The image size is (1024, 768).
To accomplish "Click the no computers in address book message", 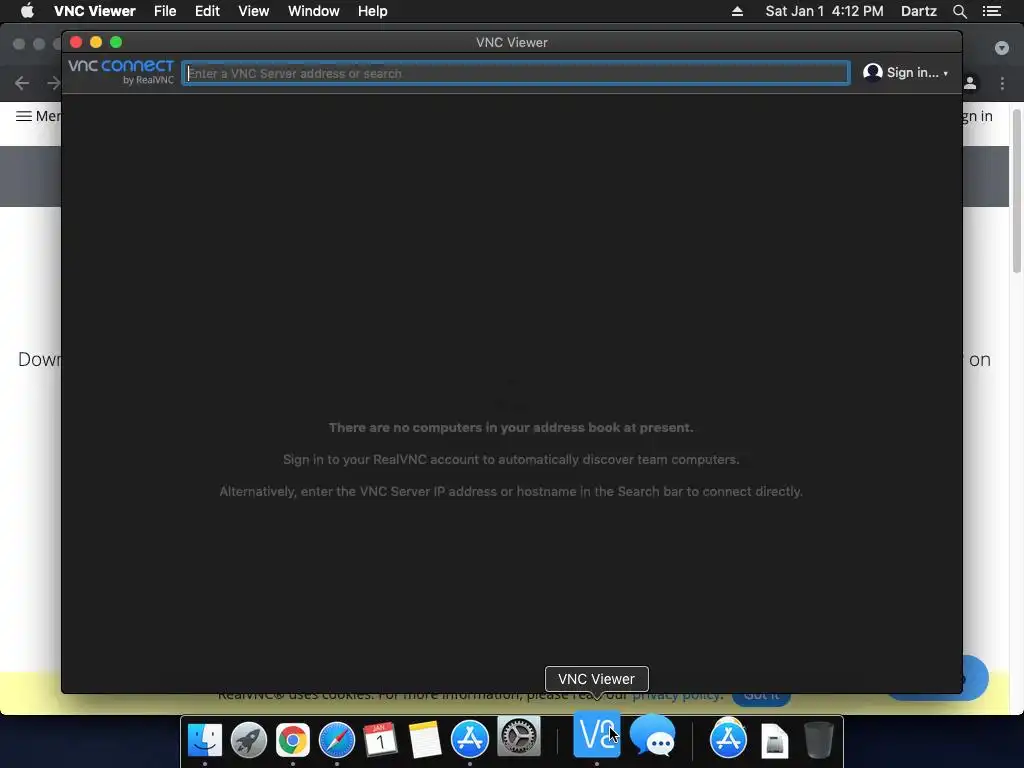I will (x=511, y=428).
